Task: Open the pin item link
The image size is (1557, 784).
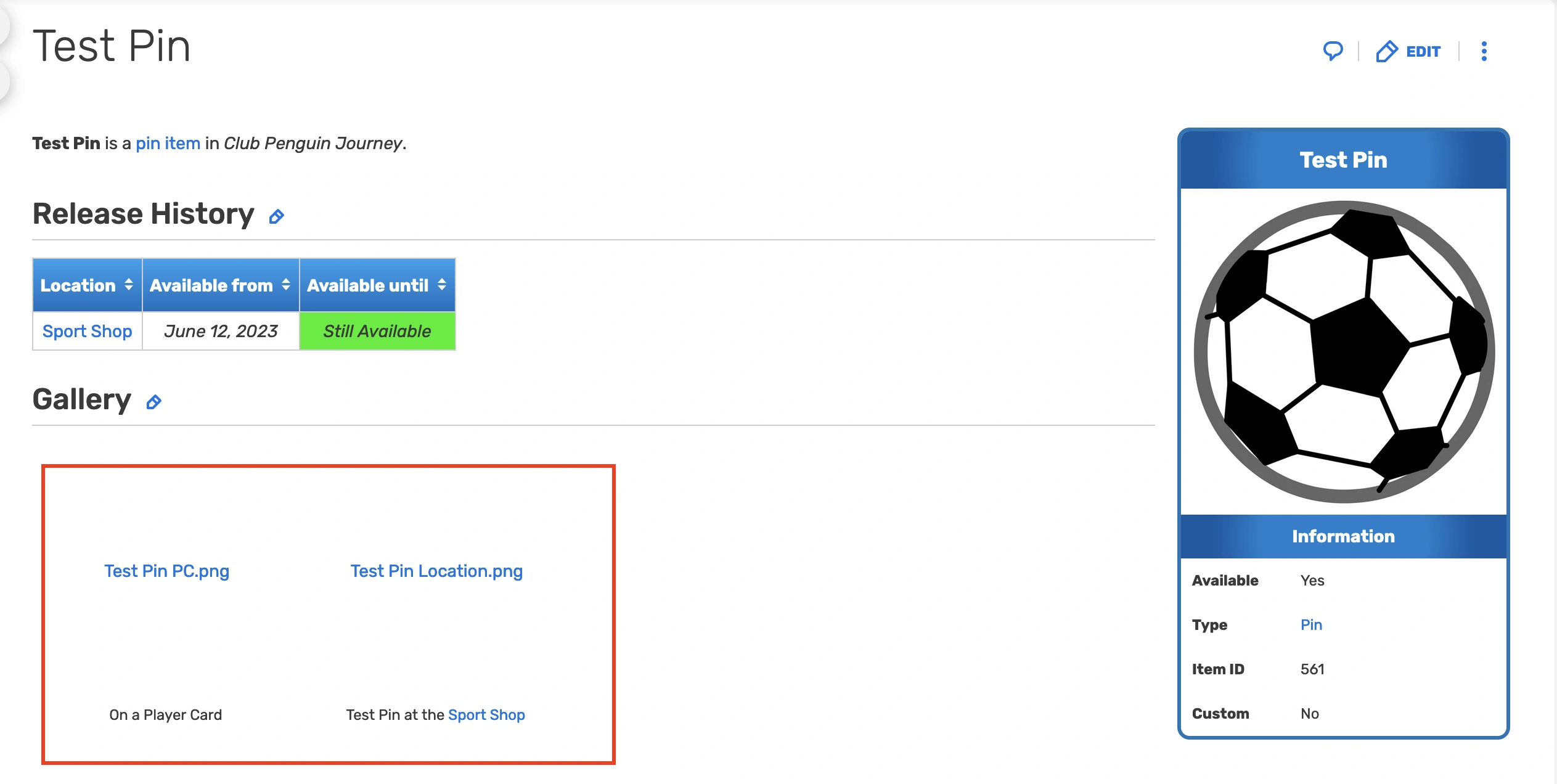Action: point(168,143)
